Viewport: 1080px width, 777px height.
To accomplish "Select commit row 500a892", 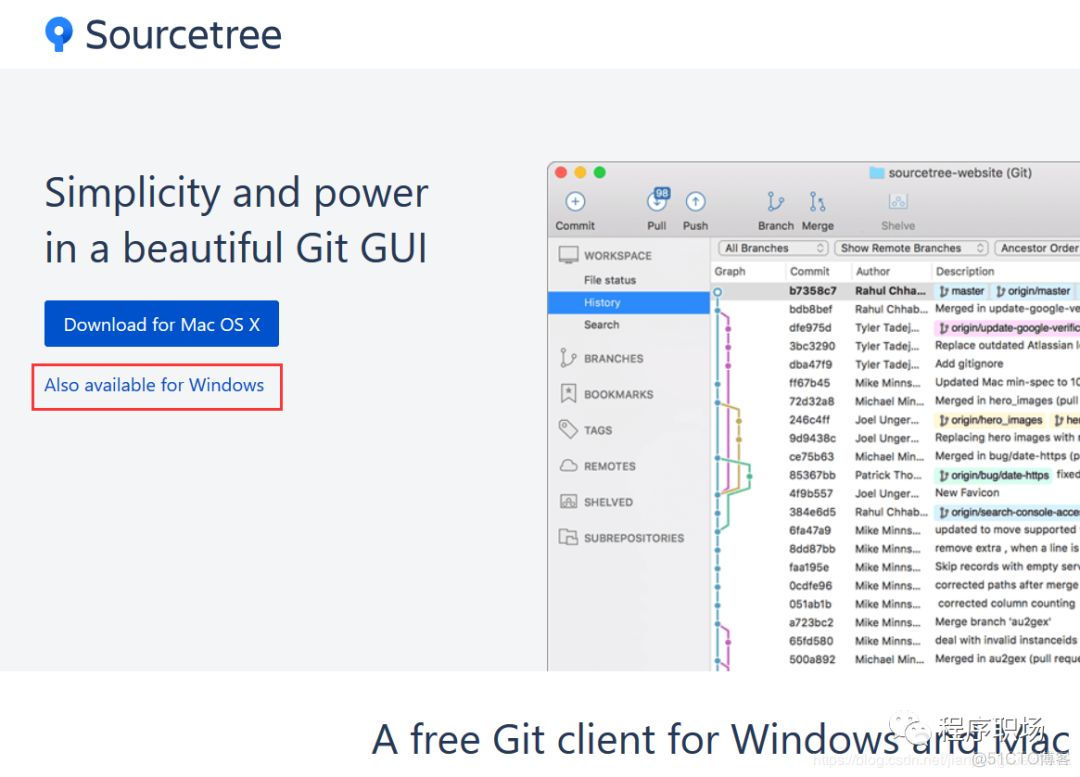I will 895,659.
